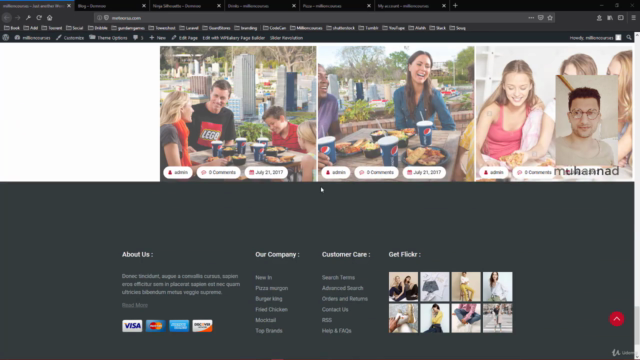This screenshot has width=640, height=360.
Task: Click the WordPress logo in the admin bar
Action: [6, 38]
